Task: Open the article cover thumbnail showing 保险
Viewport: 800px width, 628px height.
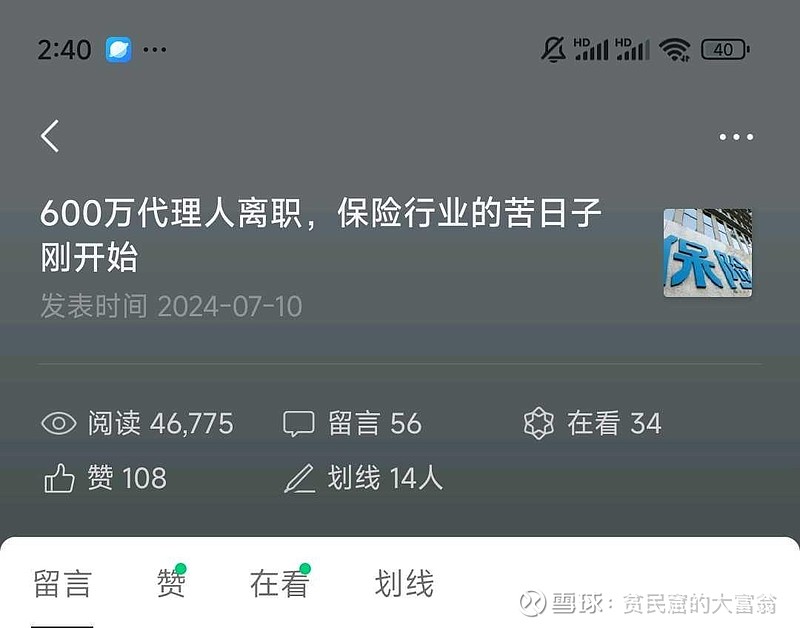Action: tap(708, 253)
